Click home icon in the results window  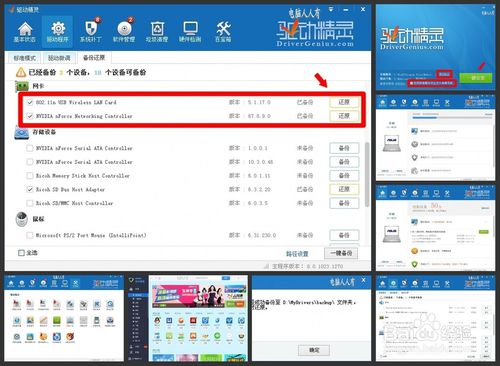pos(382,193)
